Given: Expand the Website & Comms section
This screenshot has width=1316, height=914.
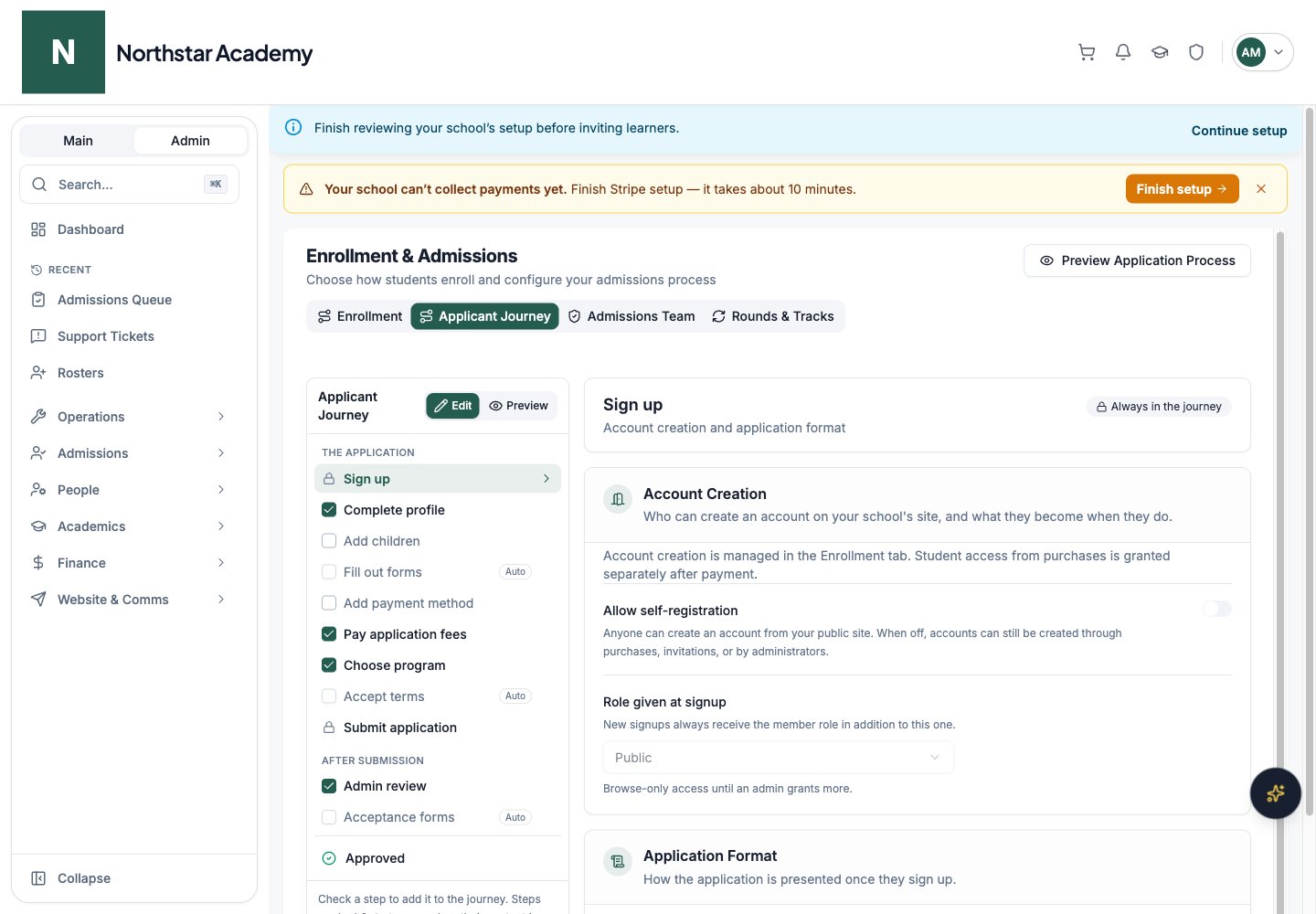Looking at the screenshot, I should point(129,600).
